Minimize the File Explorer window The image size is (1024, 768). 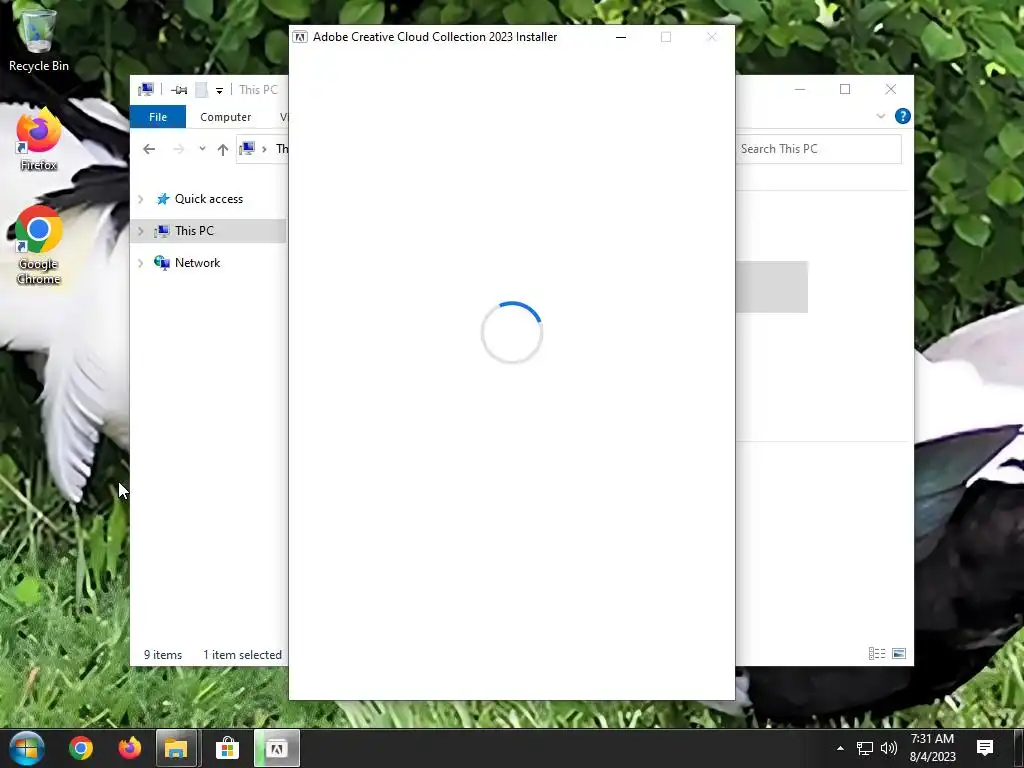800,89
